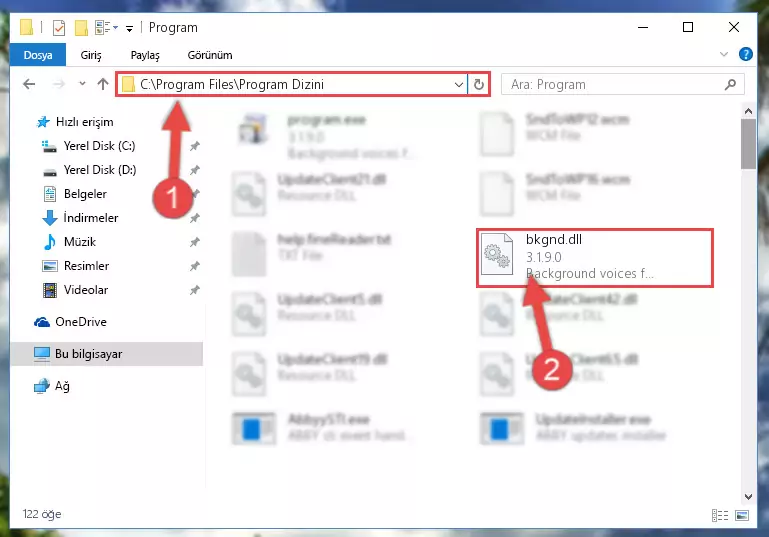
Task: Switch to large icons view in status bar
Action: (742, 515)
